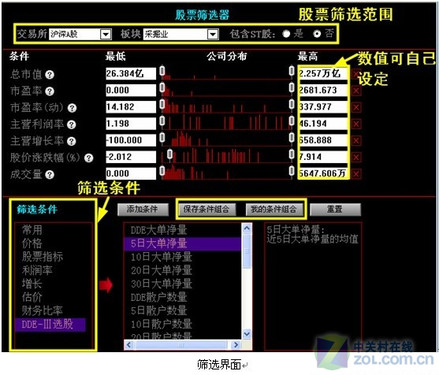This screenshot has width=439, height=375.
Task: Select 财务比率 category
Action: coord(42,310)
